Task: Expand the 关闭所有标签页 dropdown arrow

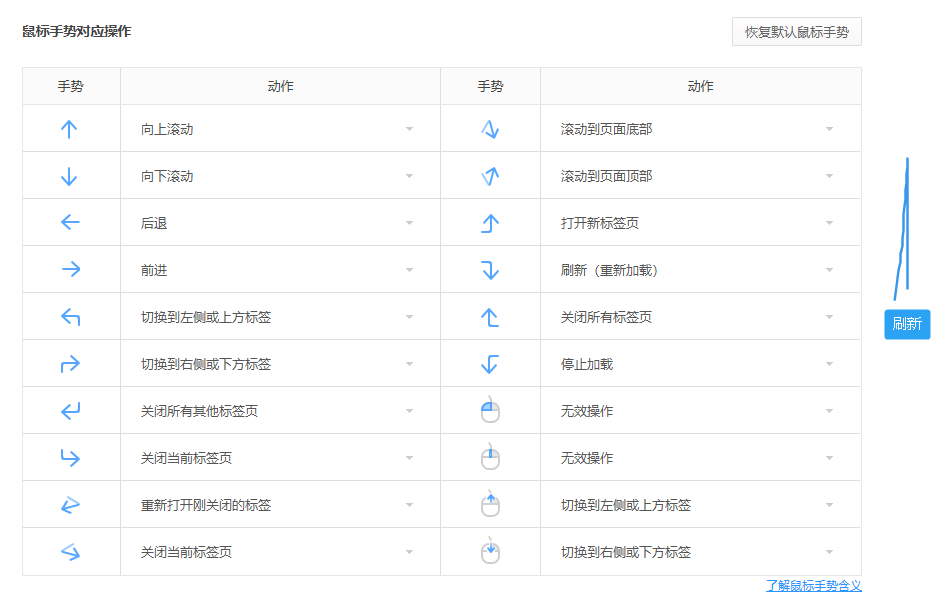Action: tap(829, 317)
